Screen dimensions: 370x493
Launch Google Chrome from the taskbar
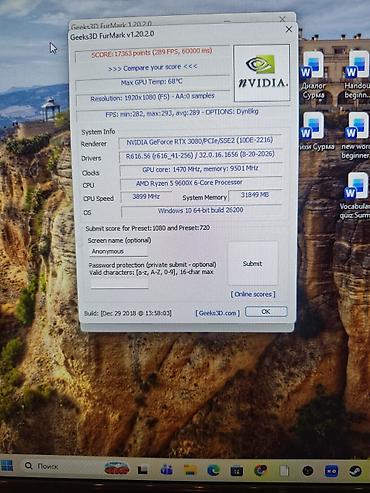click(261, 470)
